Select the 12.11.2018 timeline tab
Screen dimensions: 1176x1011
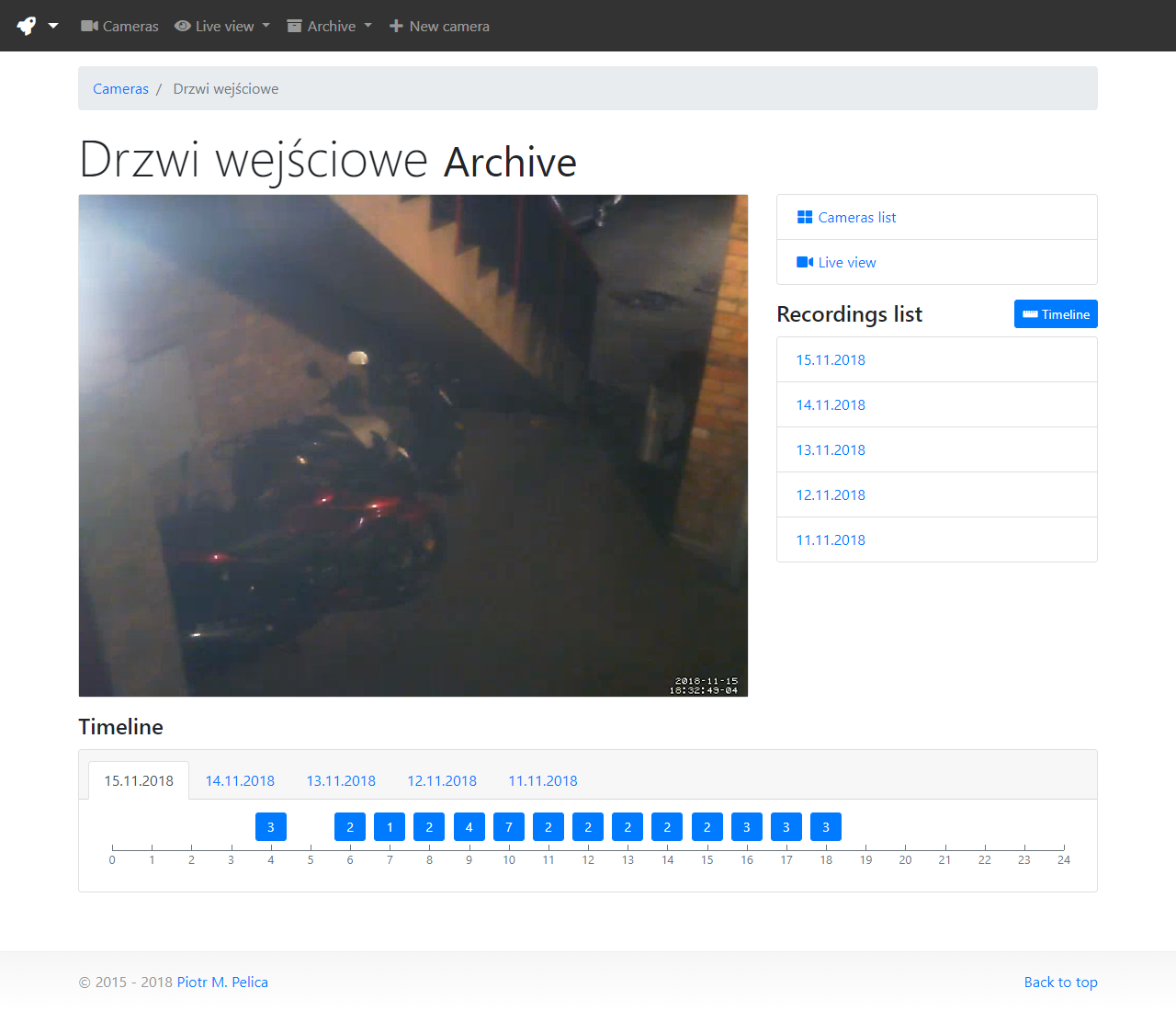point(442,780)
